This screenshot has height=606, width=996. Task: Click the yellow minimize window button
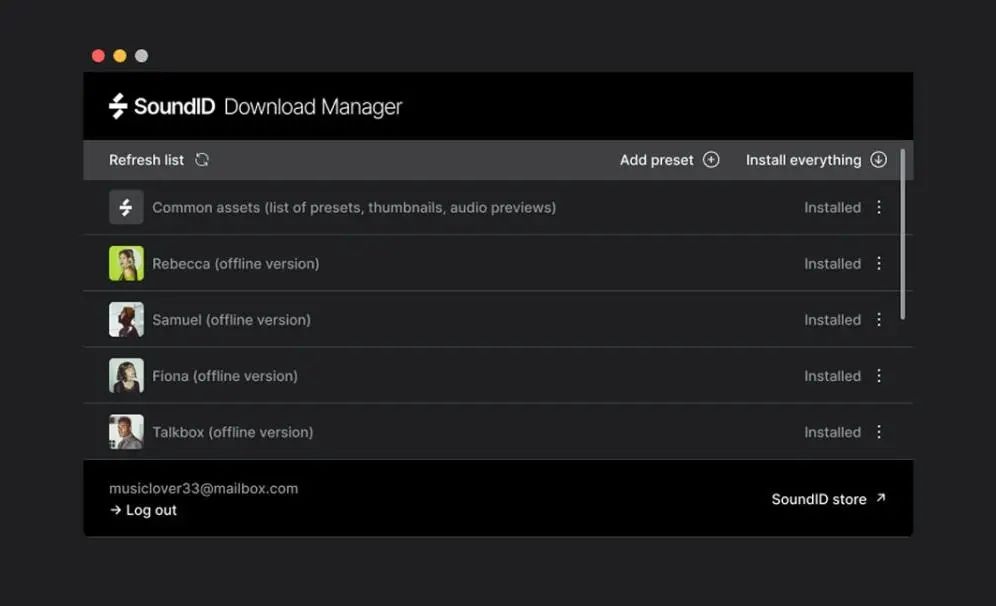point(120,56)
